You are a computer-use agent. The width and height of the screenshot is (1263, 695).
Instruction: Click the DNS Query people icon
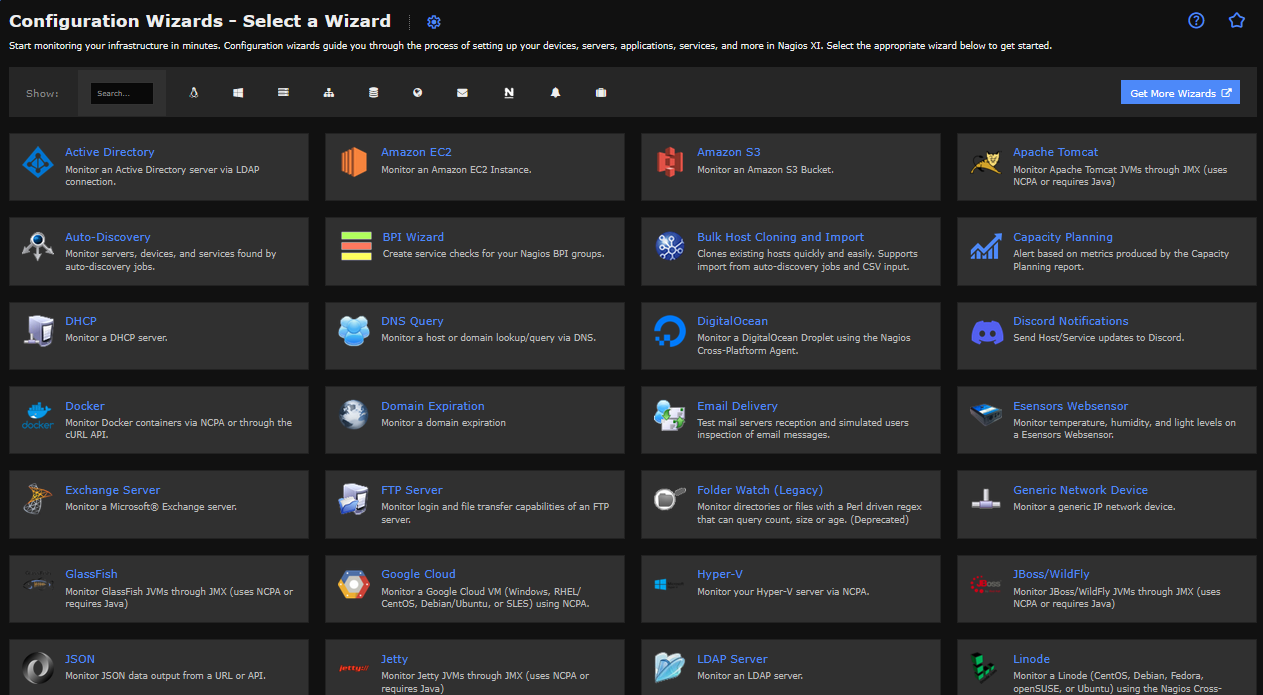point(354,331)
